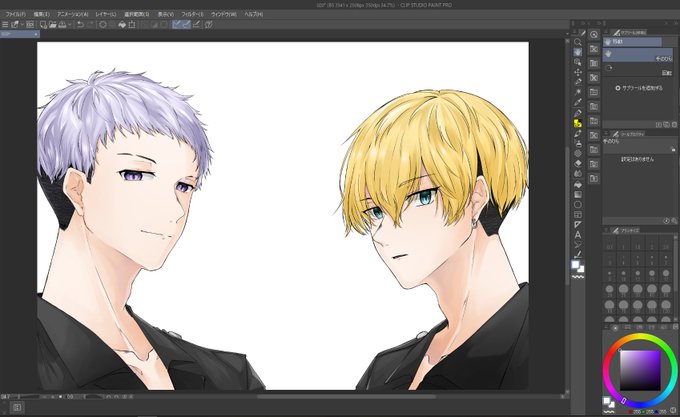Viewport: 680px width, 417px height.
Task: Open the 選択範囲(S) menu
Action: (137, 14)
